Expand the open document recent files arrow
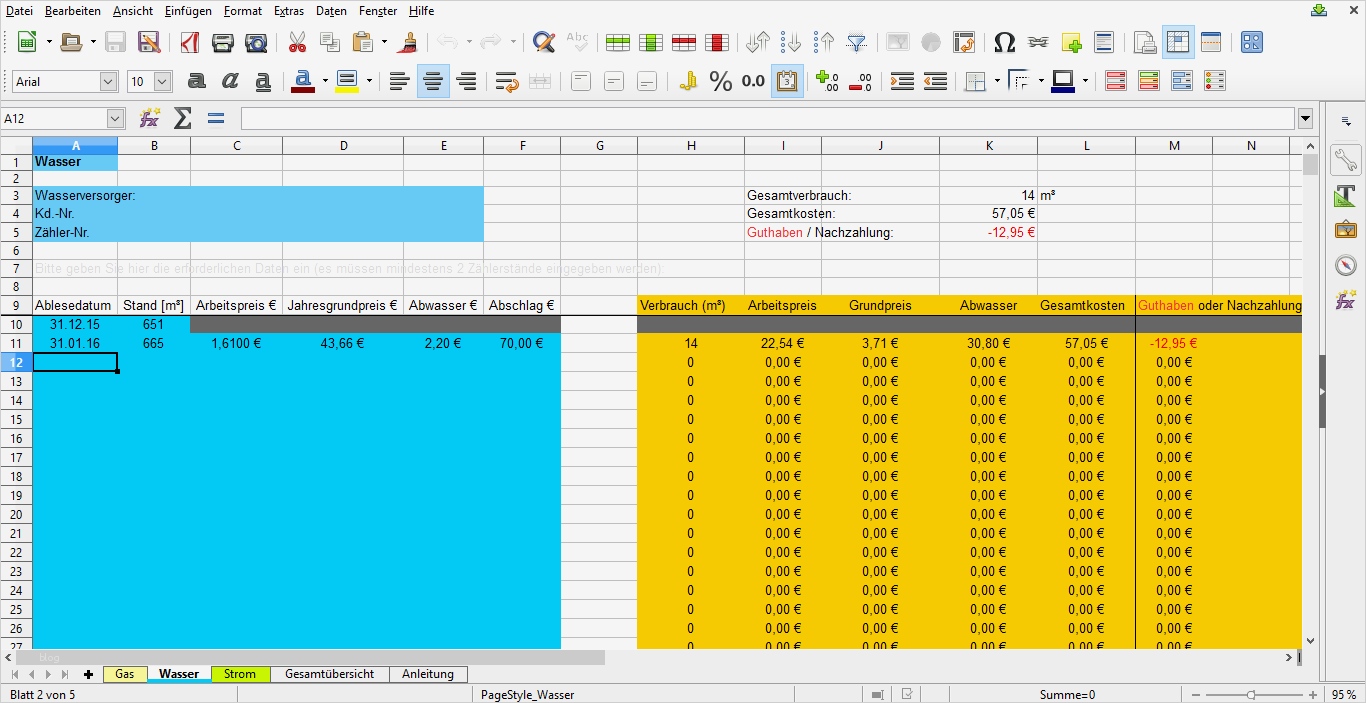 (x=93, y=42)
